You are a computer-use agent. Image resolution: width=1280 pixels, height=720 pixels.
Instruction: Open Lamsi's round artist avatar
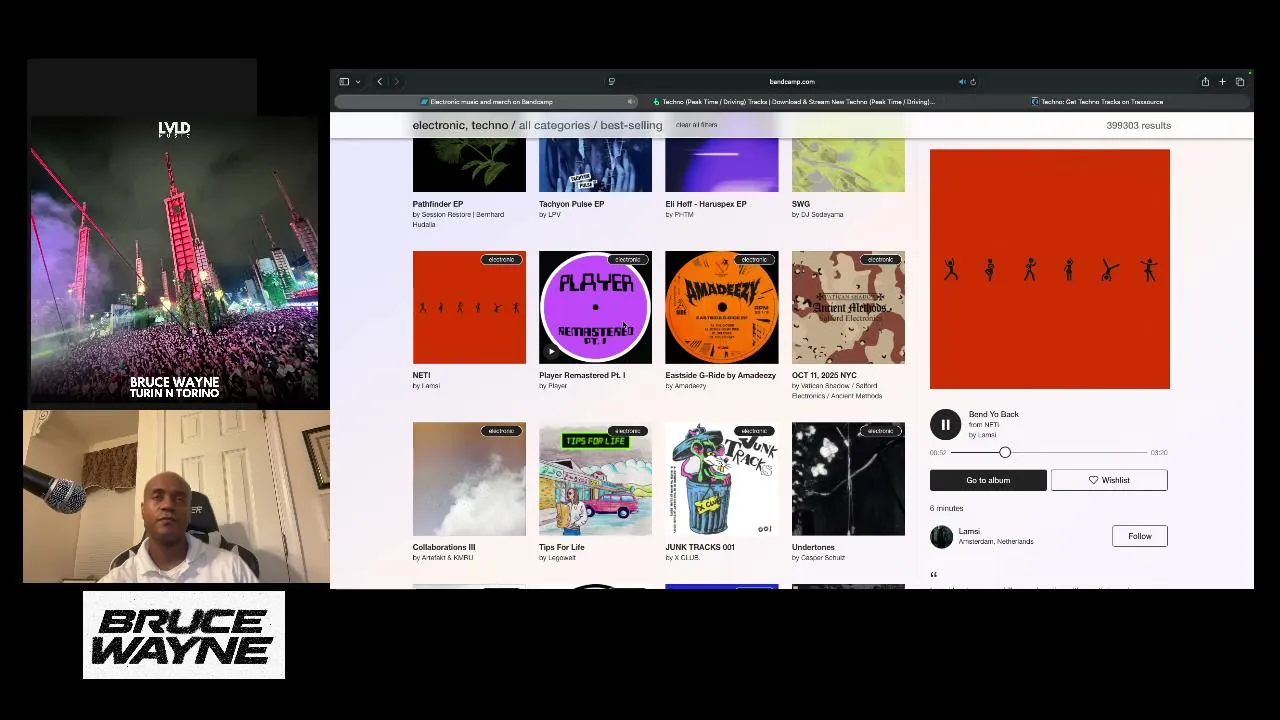click(x=942, y=537)
